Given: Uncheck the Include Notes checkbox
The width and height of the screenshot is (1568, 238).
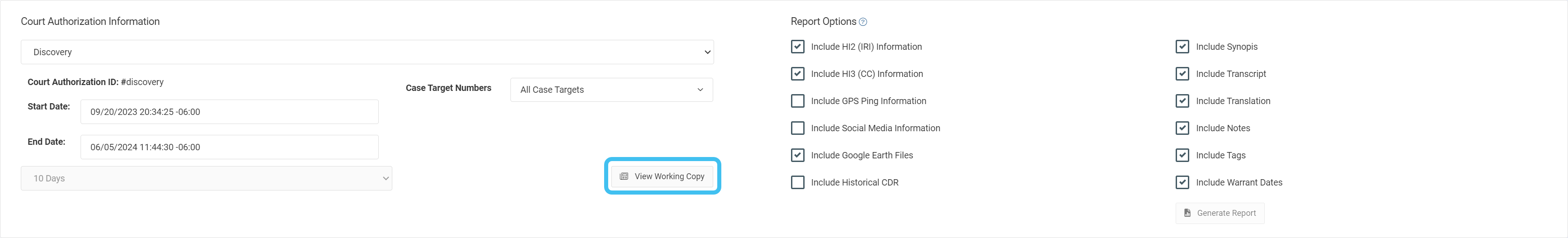Looking at the screenshot, I should tap(1182, 128).
